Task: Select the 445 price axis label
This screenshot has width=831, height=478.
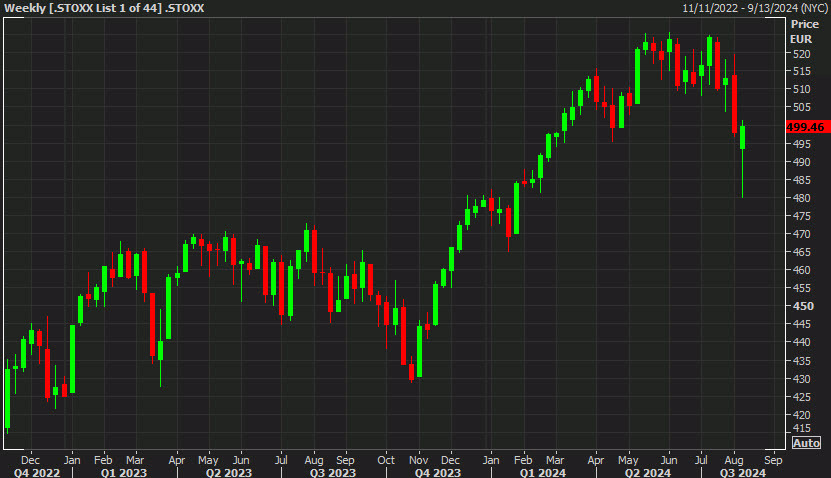Action: click(x=801, y=324)
